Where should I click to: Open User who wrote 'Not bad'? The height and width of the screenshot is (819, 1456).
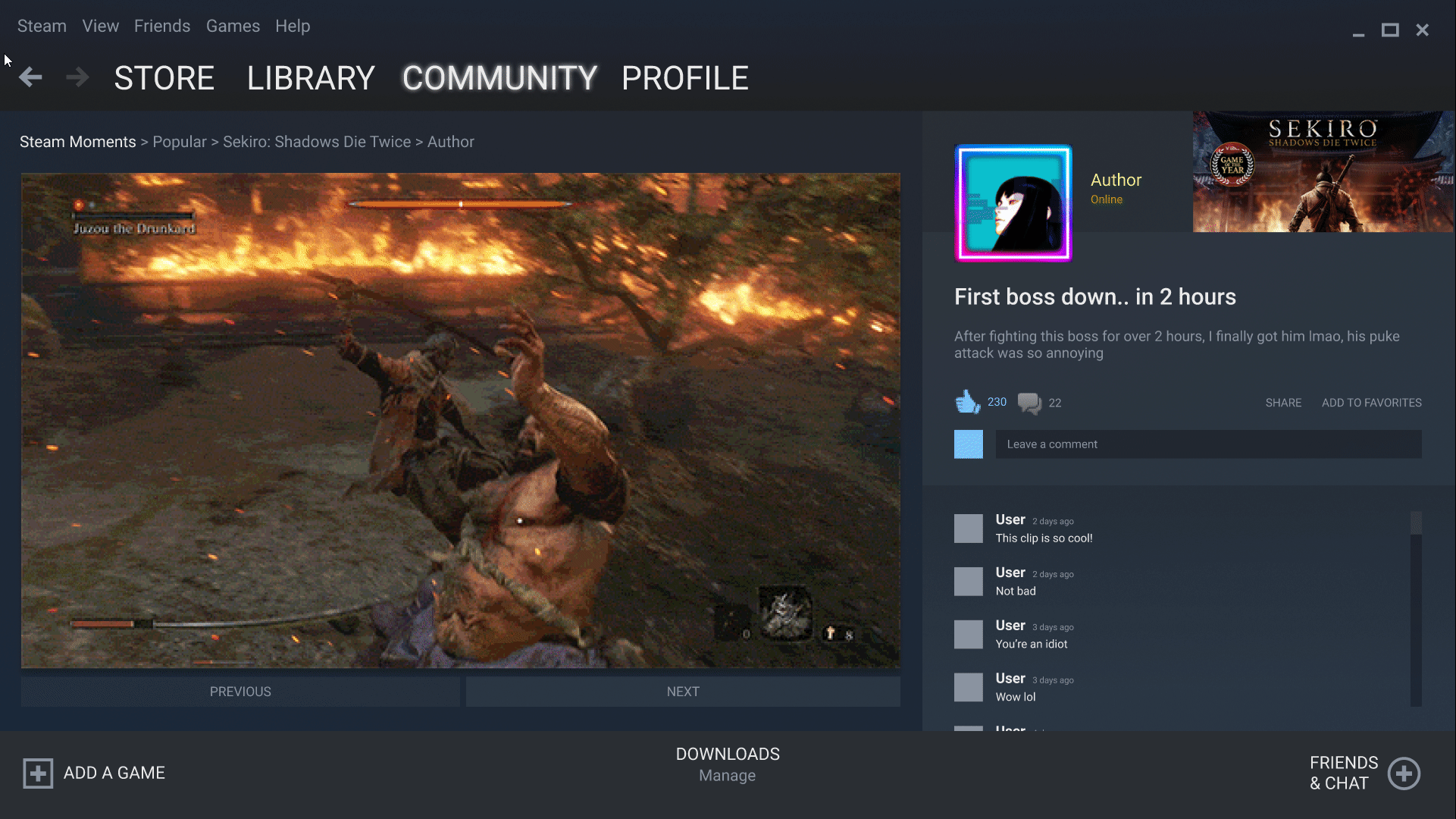click(x=1010, y=573)
